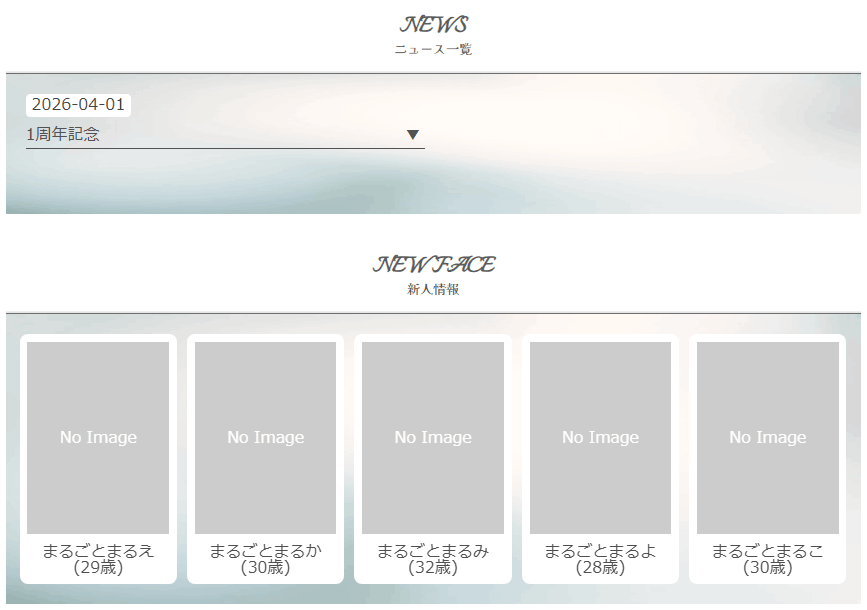Click the 2026-04-01 date badge
This screenshot has height=610, width=867.
[x=78, y=105]
